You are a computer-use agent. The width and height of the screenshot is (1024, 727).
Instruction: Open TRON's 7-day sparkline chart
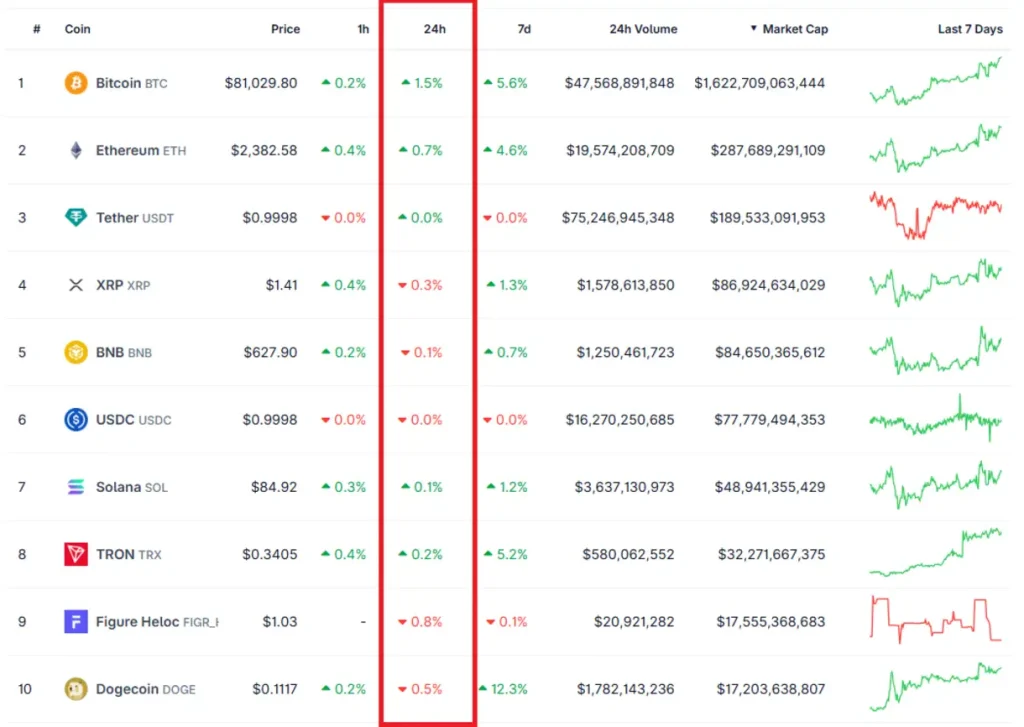pos(935,553)
